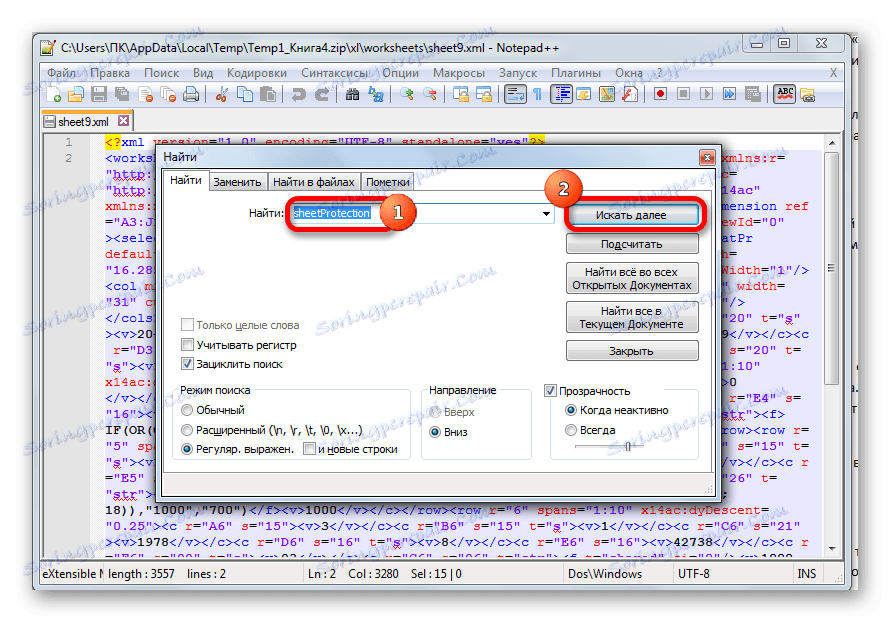Click the Zoom In magnifier icon
This screenshot has height=622, width=890.
click(x=406, y=95)
